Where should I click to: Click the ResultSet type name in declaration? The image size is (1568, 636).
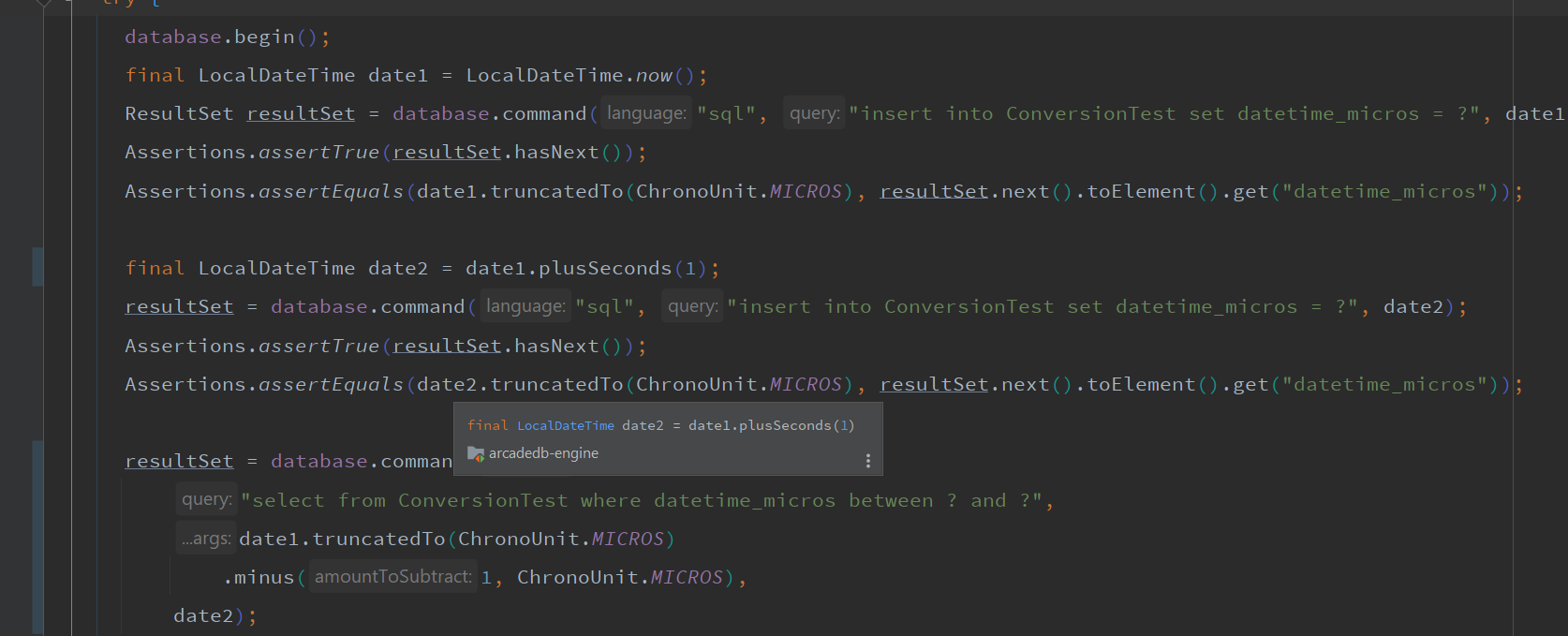179,114
